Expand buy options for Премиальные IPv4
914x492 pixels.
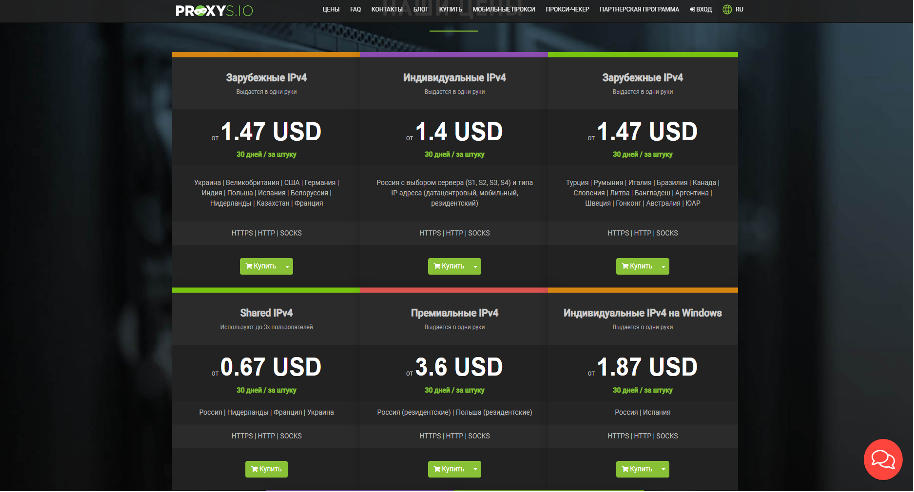476,469
